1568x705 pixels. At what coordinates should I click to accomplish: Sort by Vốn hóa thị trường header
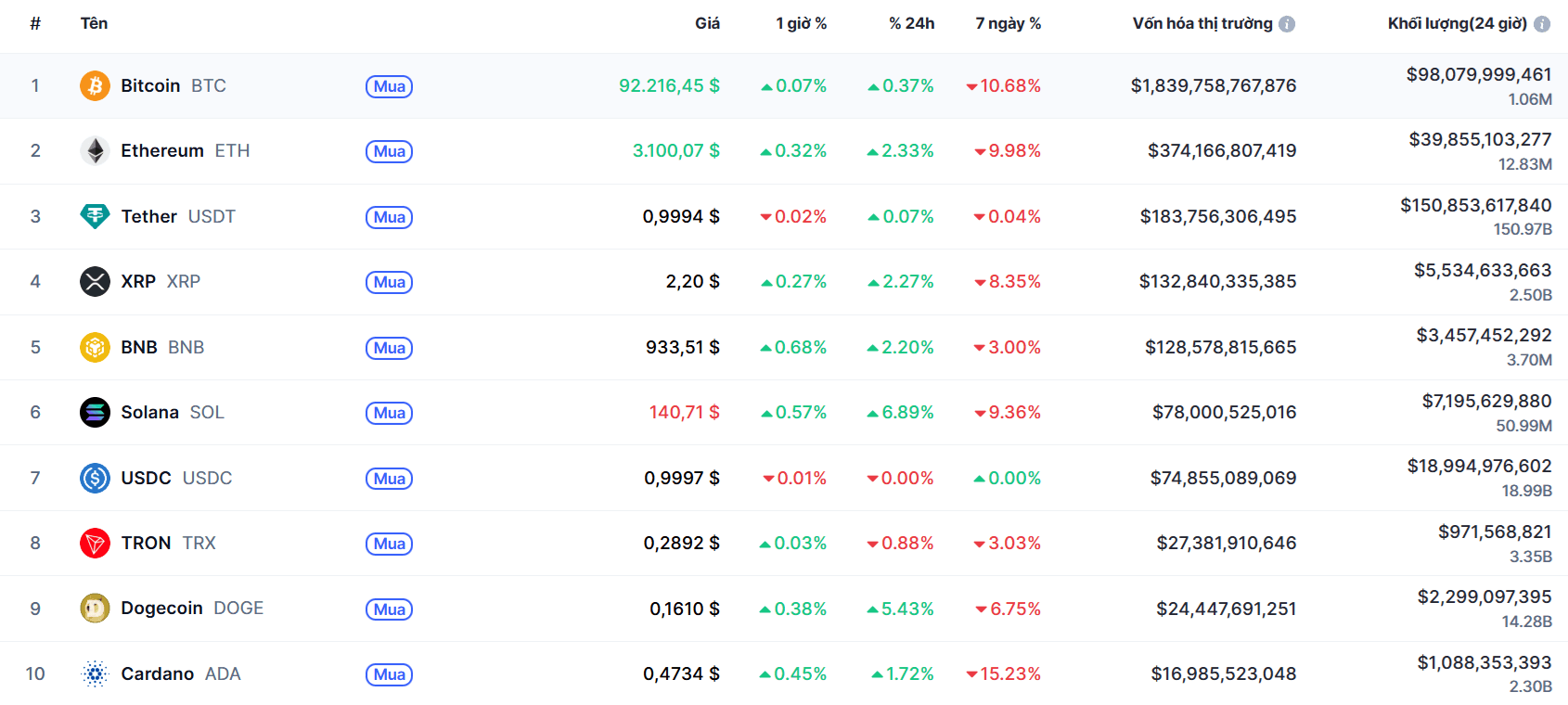pyautogui.click(x=1202, y=23)
